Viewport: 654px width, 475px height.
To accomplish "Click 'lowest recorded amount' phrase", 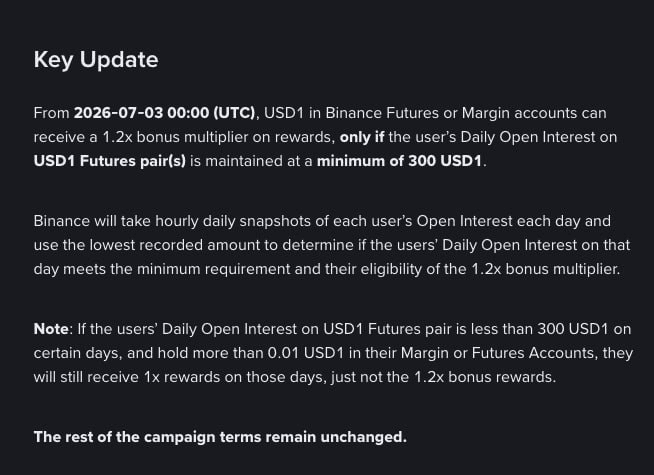I will tap(184, 245).
